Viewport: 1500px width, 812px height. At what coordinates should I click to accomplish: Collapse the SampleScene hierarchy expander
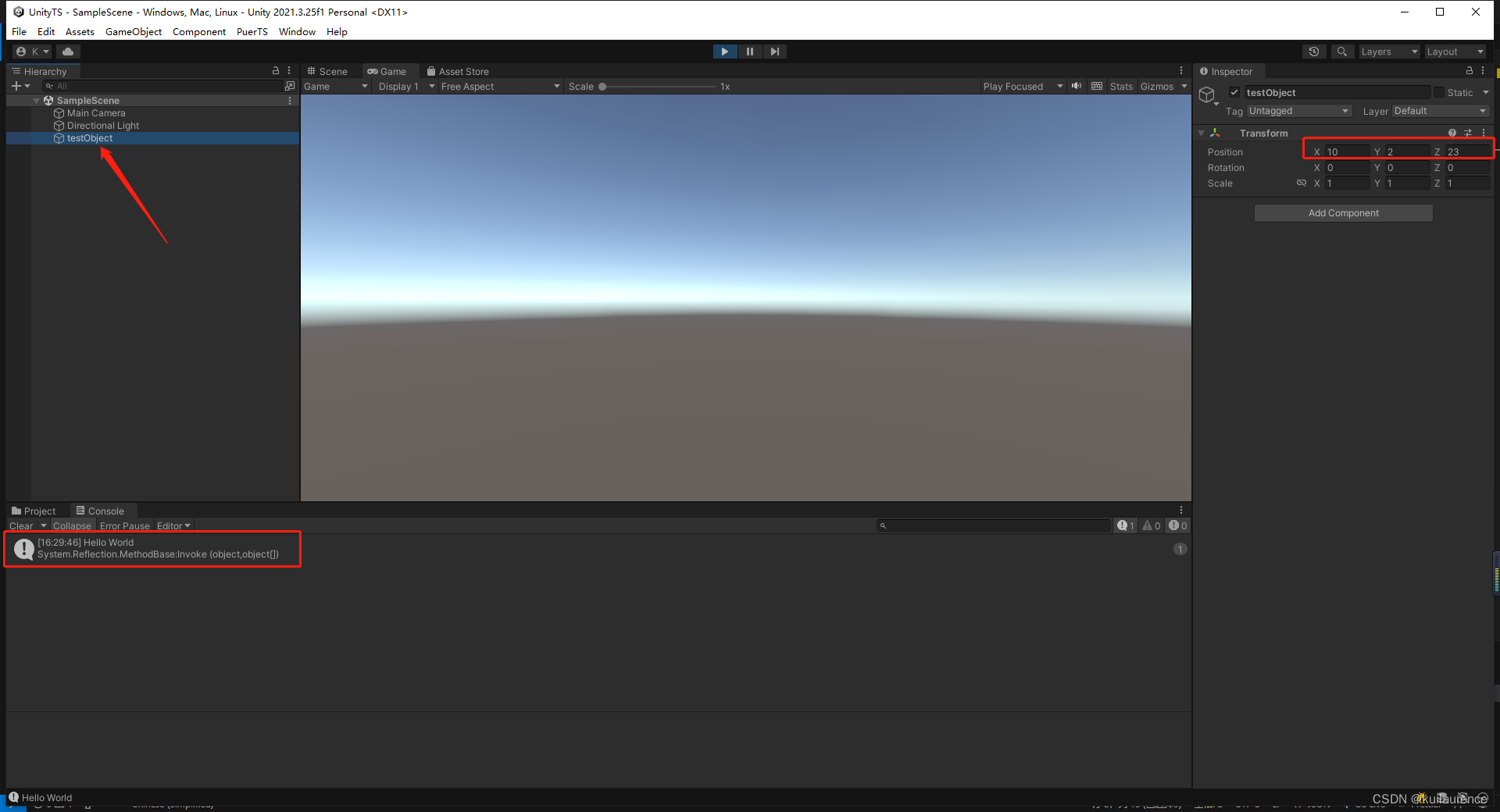click(36, 100)
